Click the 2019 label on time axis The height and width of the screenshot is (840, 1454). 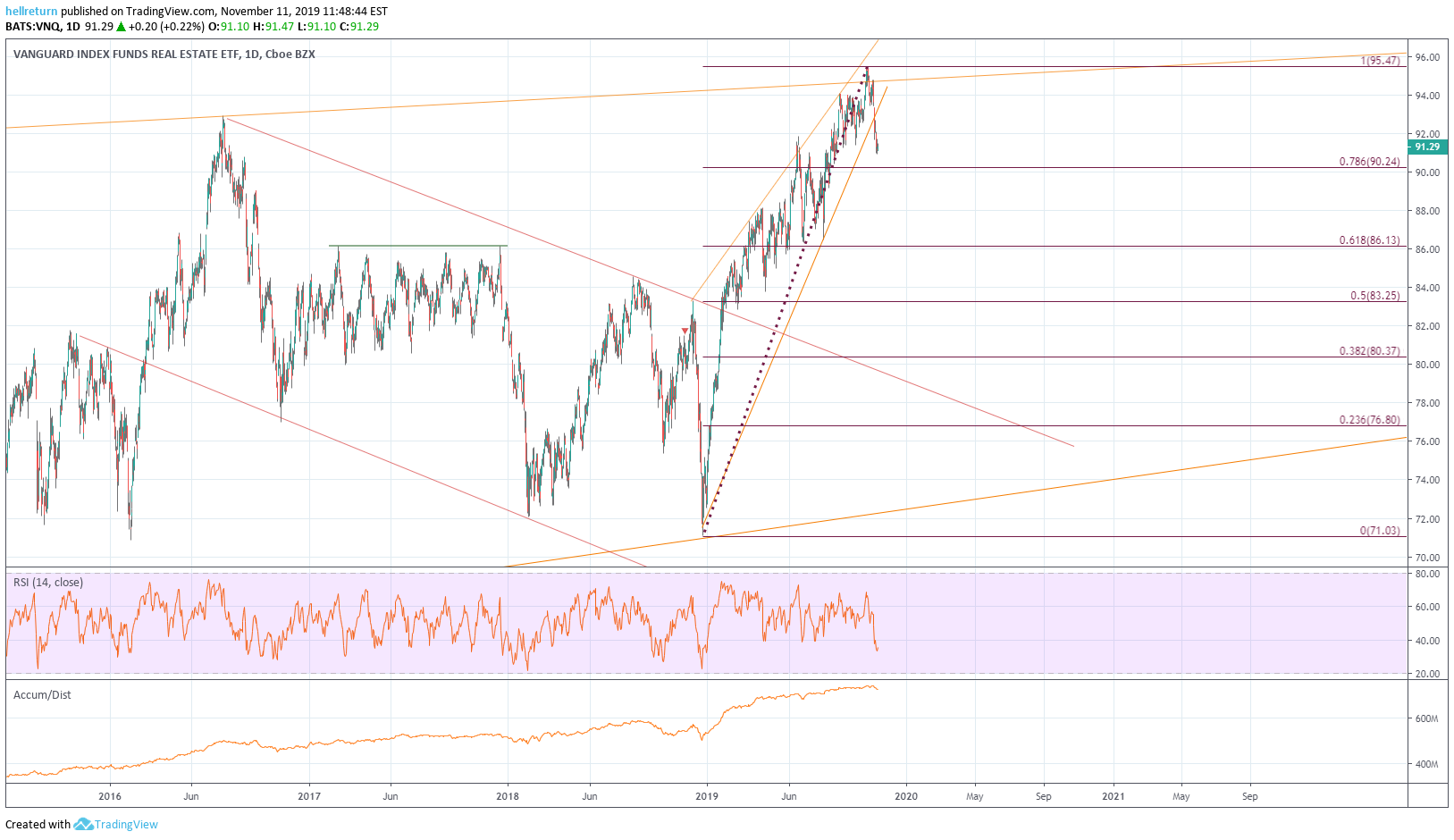click(707, 796)
